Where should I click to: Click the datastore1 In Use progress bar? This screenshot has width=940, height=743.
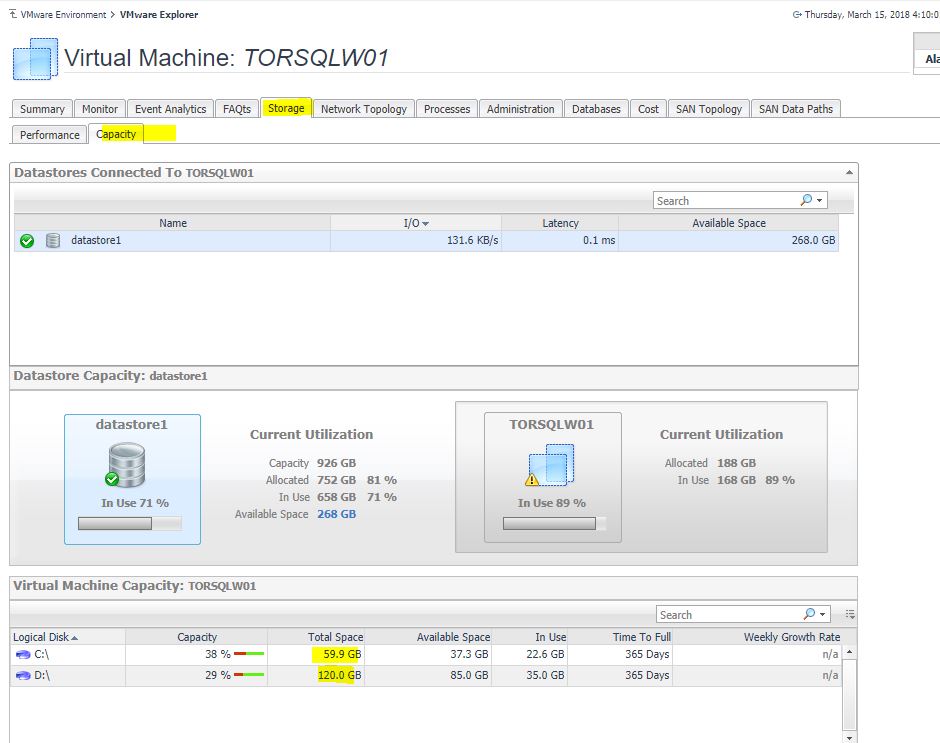pos(129,524)
